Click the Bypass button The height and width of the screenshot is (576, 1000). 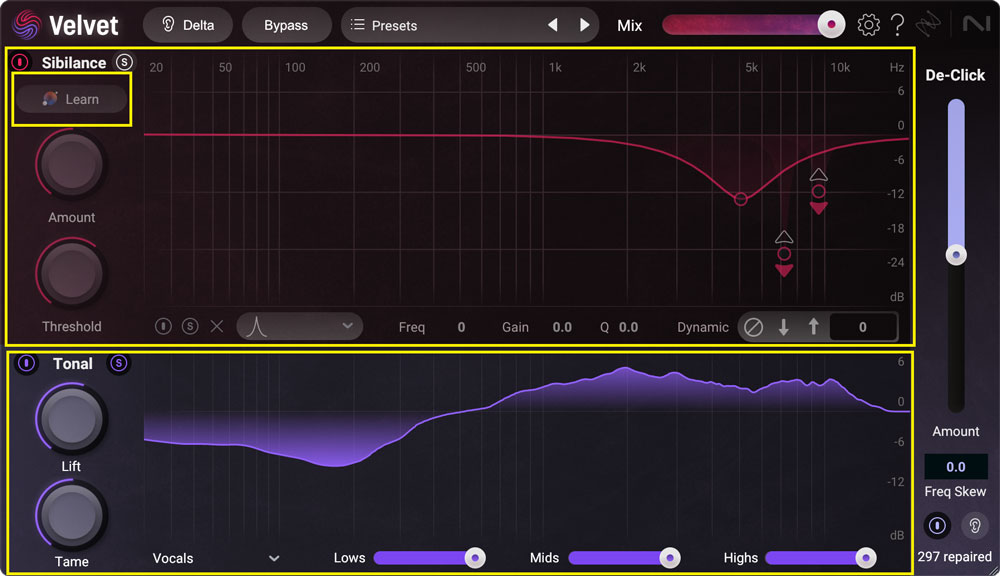286,25
